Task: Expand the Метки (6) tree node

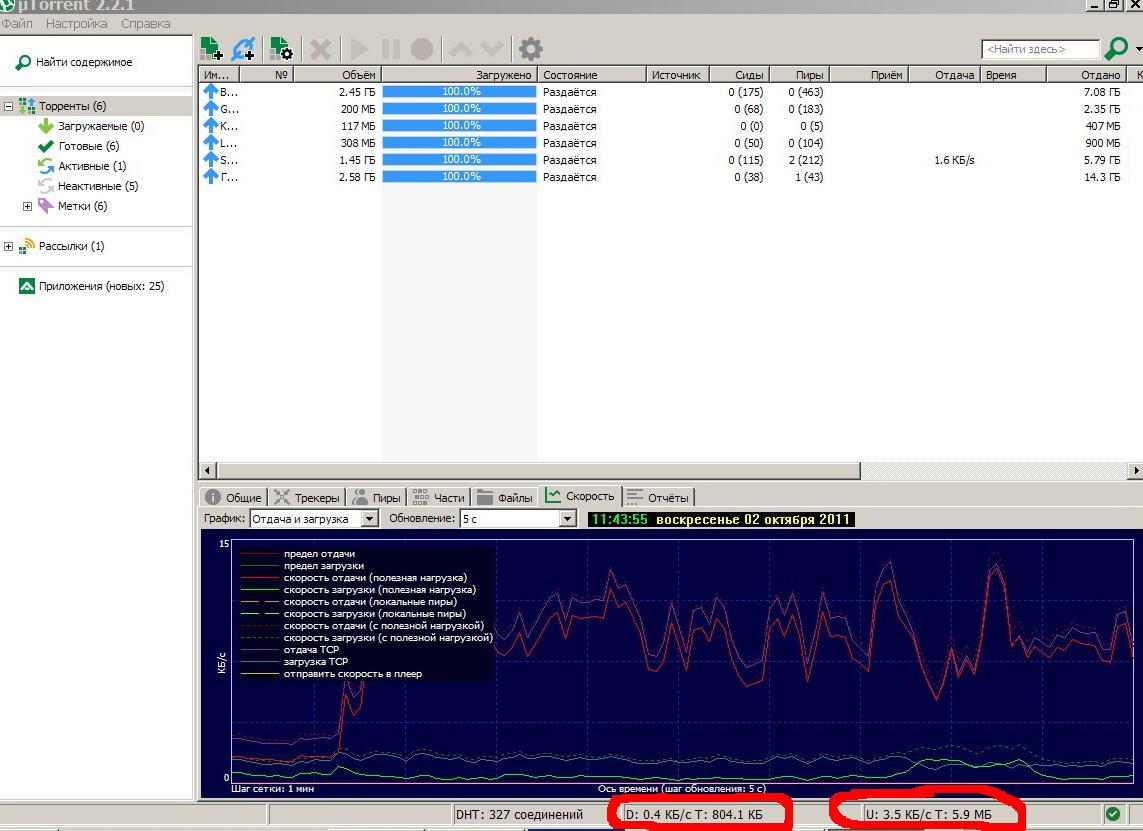Action: pos(27,206)
